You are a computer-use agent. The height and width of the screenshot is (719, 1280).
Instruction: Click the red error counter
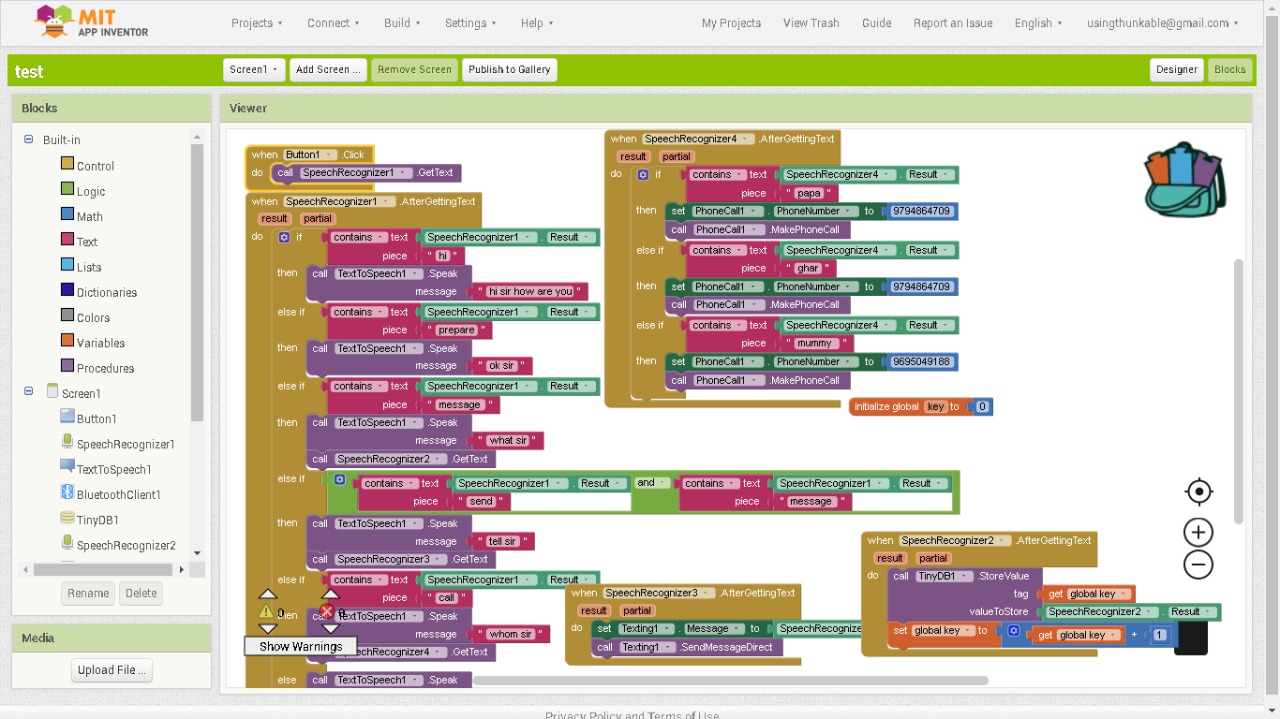[327, 610]
